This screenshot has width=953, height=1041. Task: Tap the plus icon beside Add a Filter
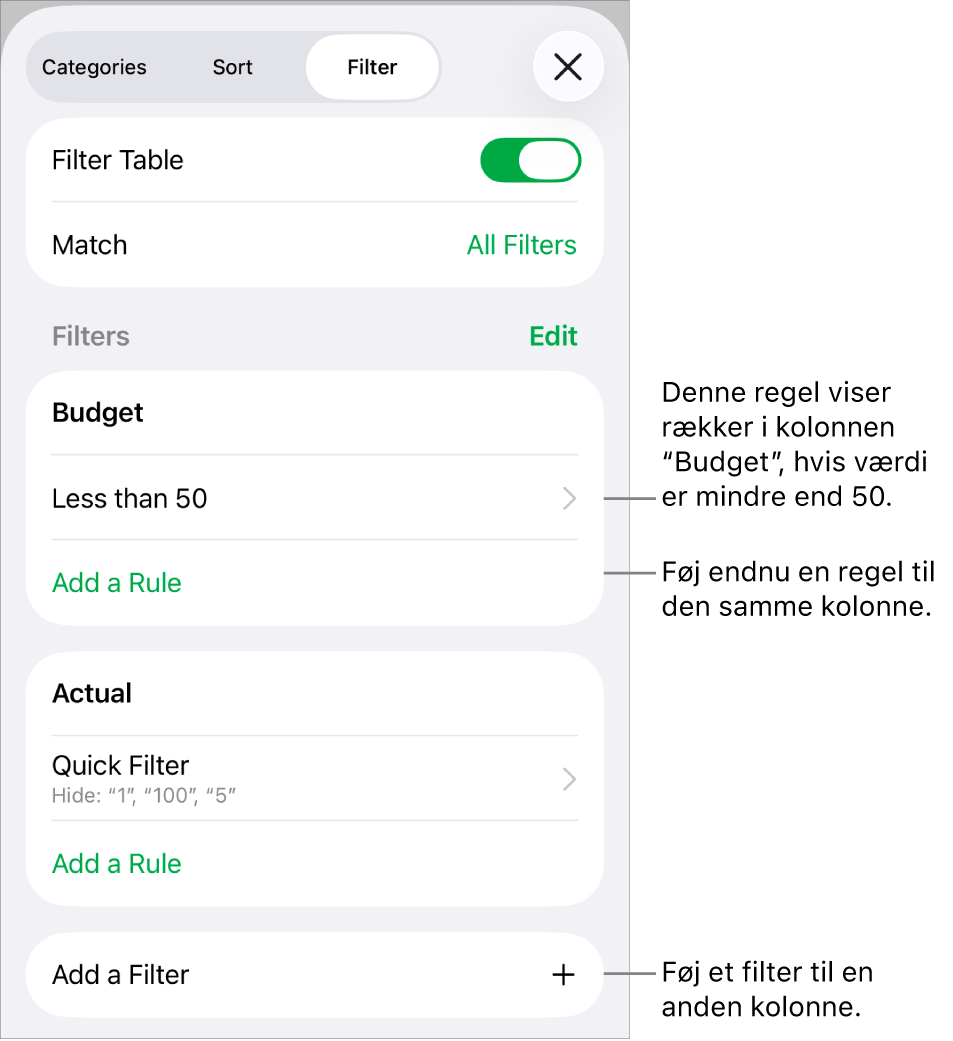pos(563,975)
